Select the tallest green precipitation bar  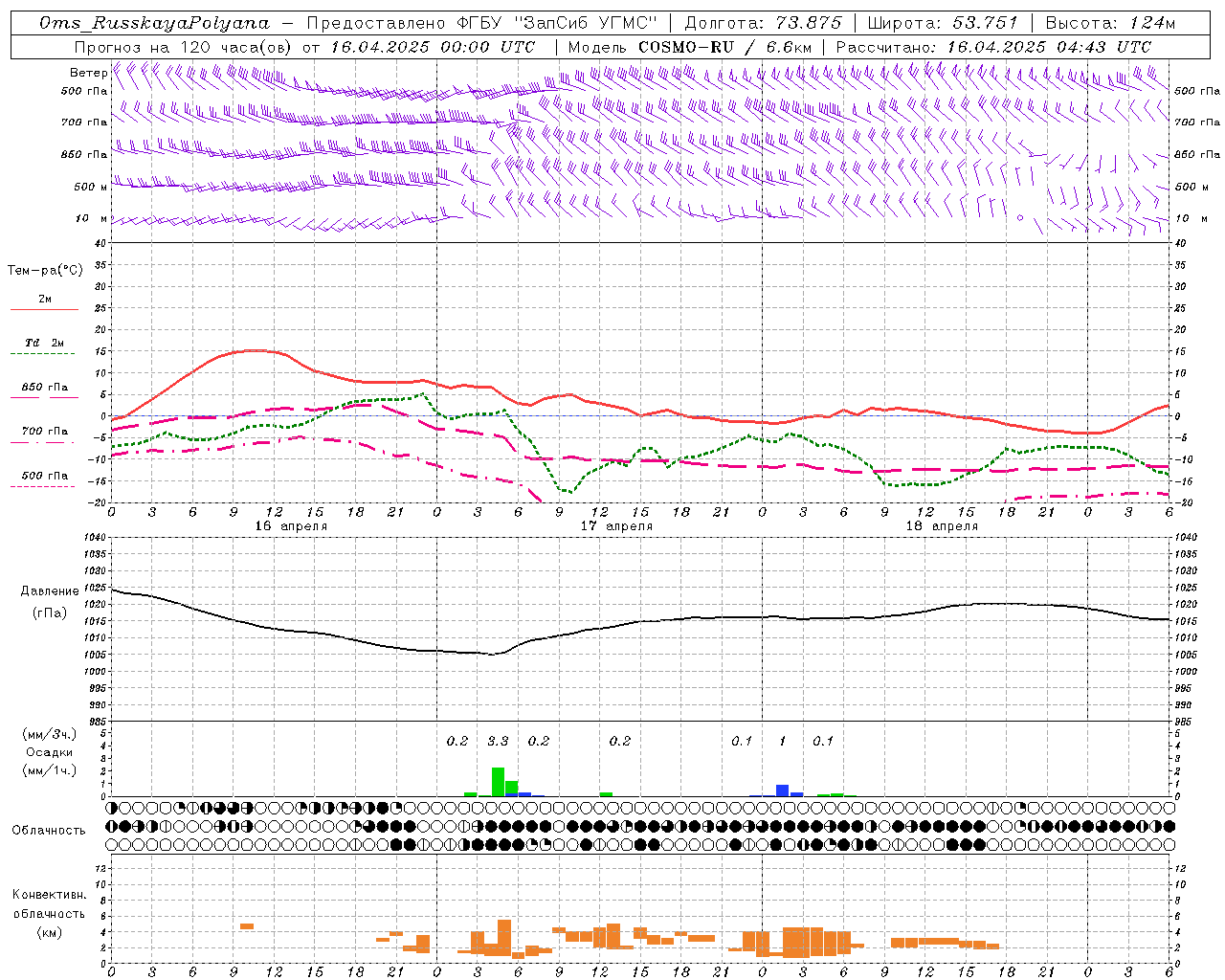498,782
